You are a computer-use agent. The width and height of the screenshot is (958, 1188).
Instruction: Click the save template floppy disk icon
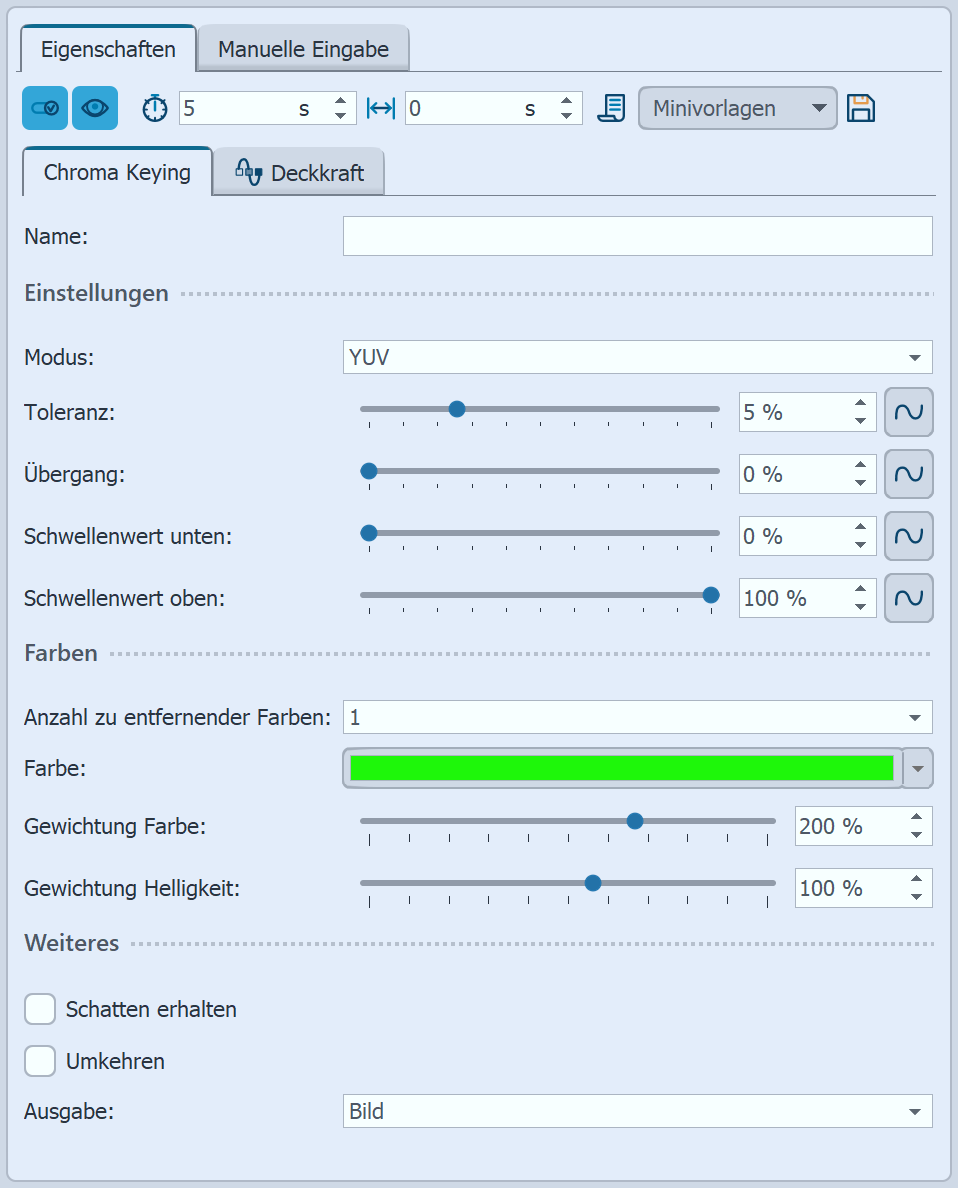861,108
